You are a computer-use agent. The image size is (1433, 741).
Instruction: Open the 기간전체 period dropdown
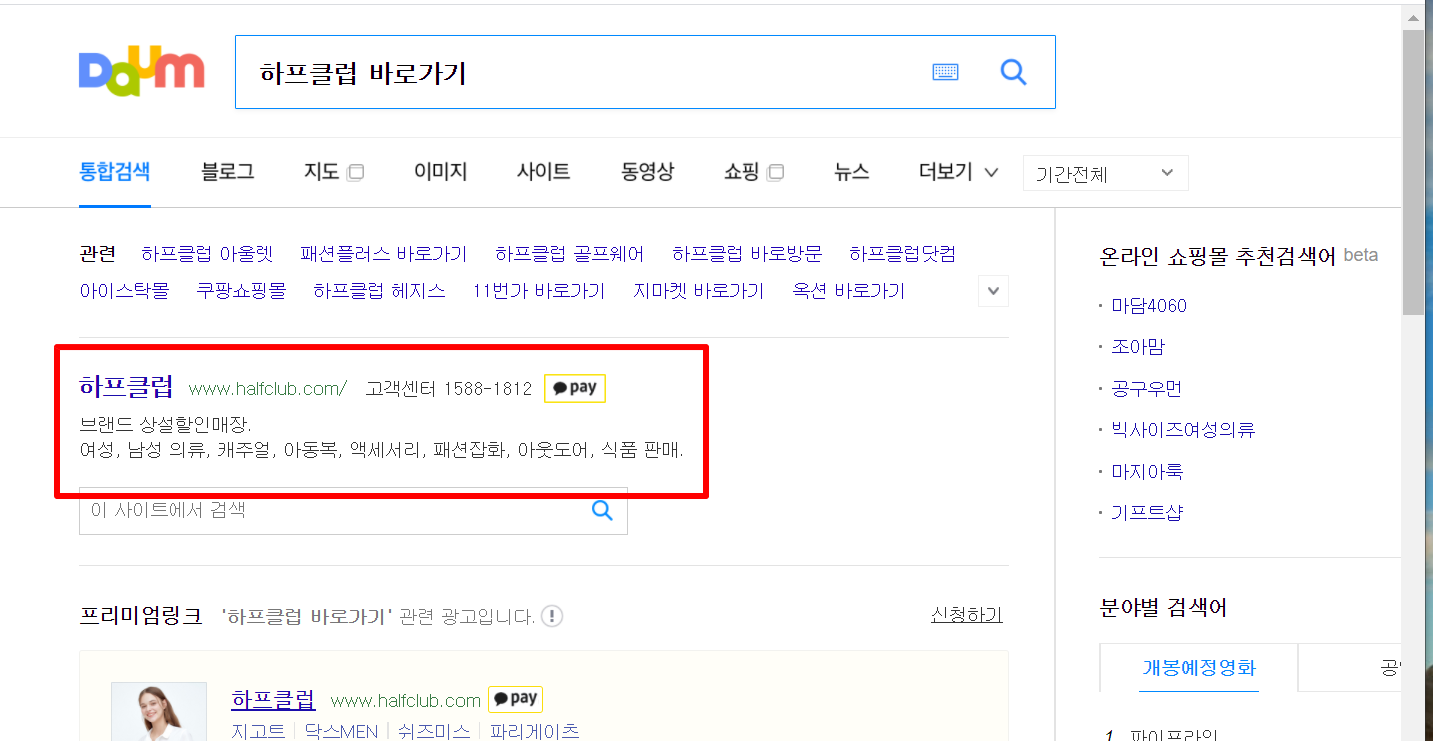point(1105,173)
